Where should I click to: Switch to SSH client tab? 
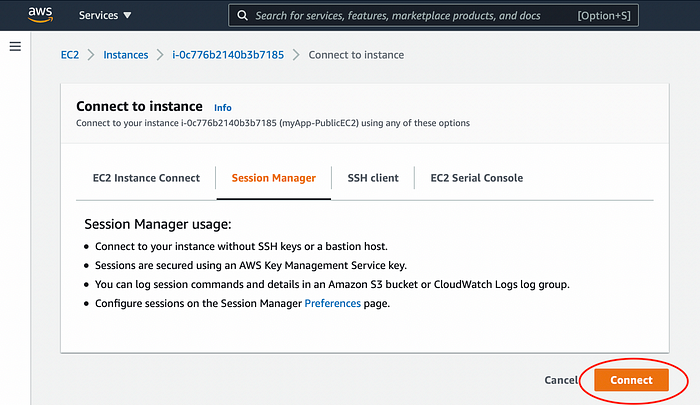pos(373,178)
